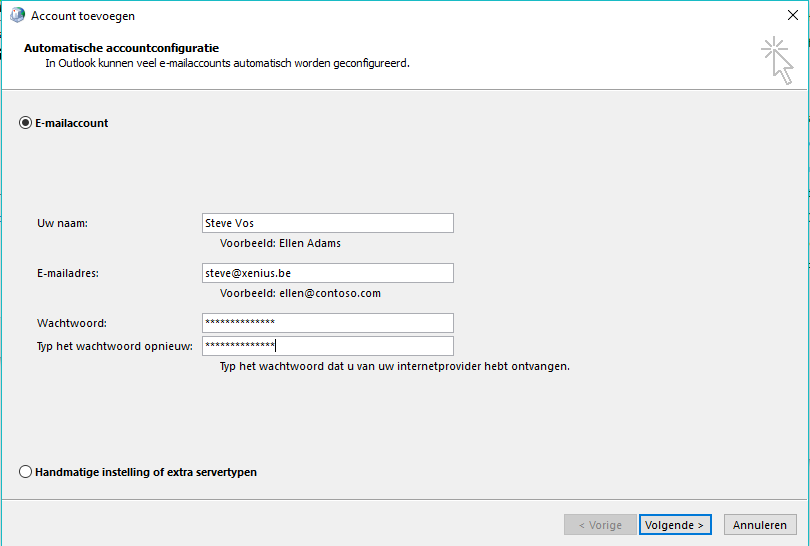
Task: Focus the Uw naam field containing Steve Vos
Action: [328, 223]
